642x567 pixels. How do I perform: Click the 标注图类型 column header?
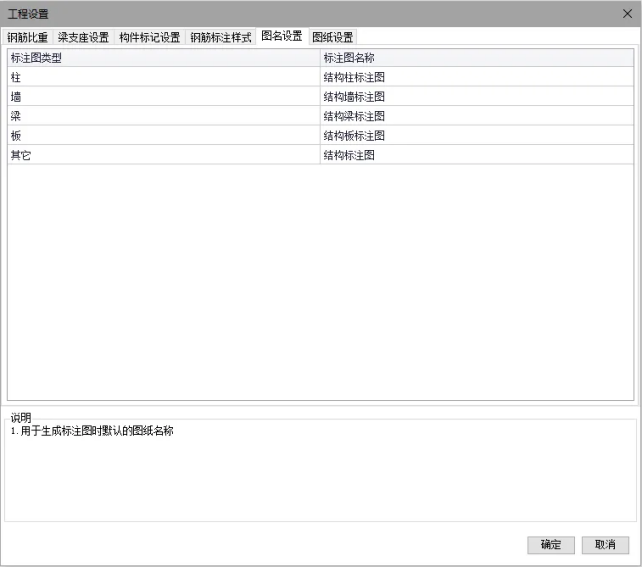(x=163, y=58)
